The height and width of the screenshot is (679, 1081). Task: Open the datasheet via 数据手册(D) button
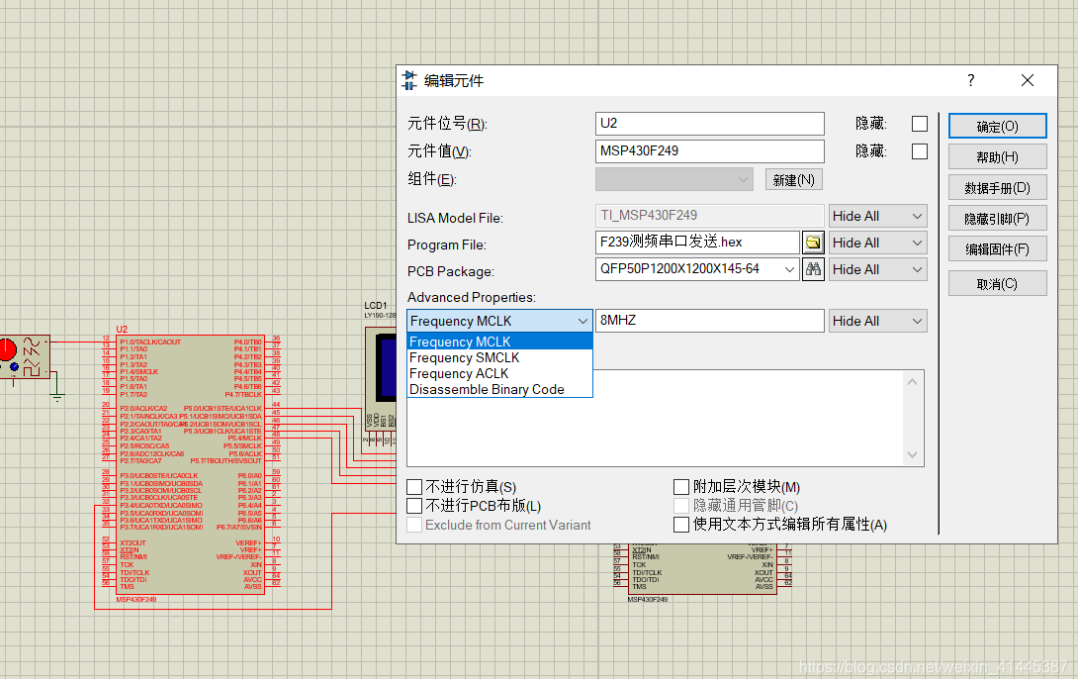[x=997, y=187]
